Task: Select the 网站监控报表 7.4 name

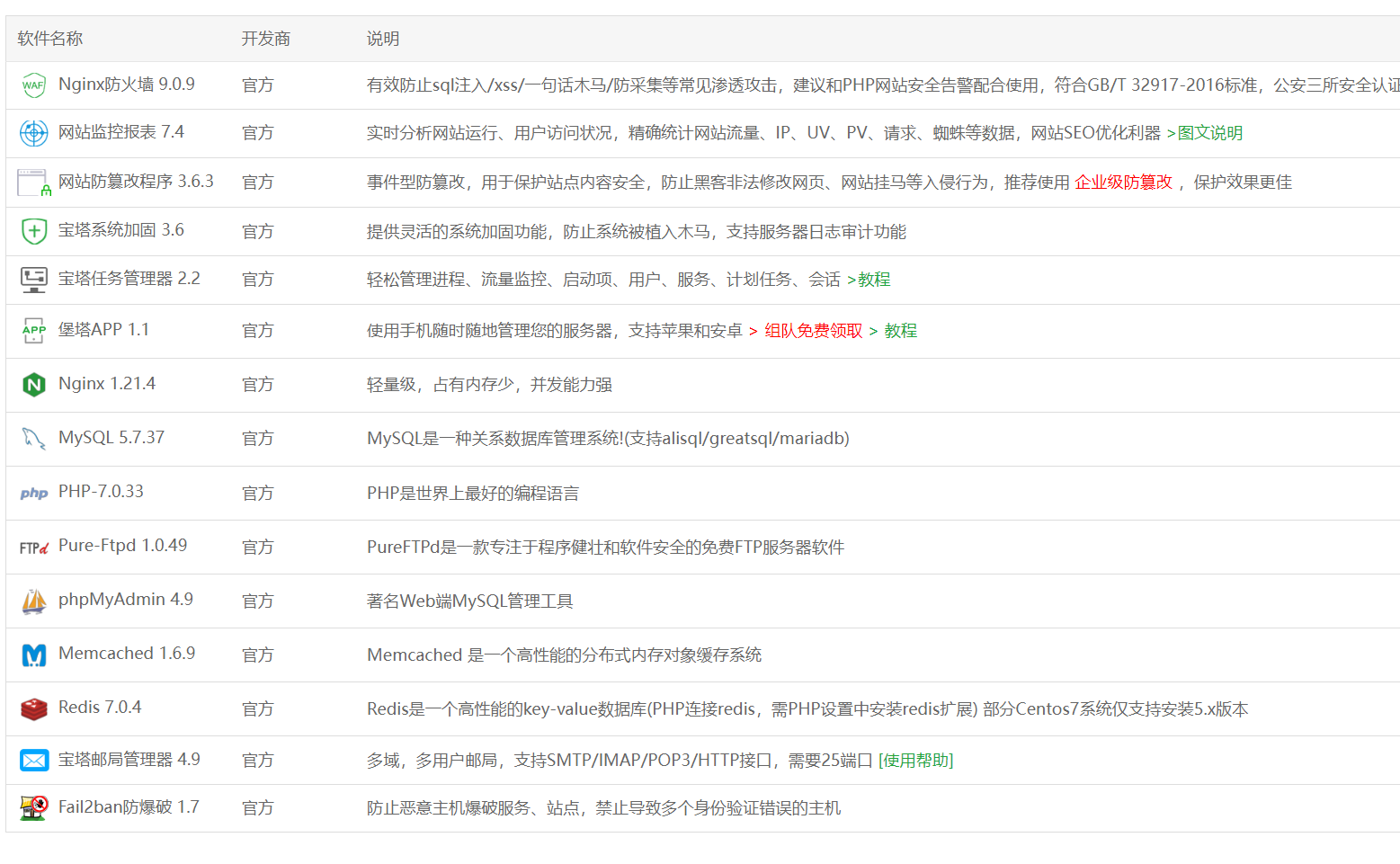Action: [121, 132]
